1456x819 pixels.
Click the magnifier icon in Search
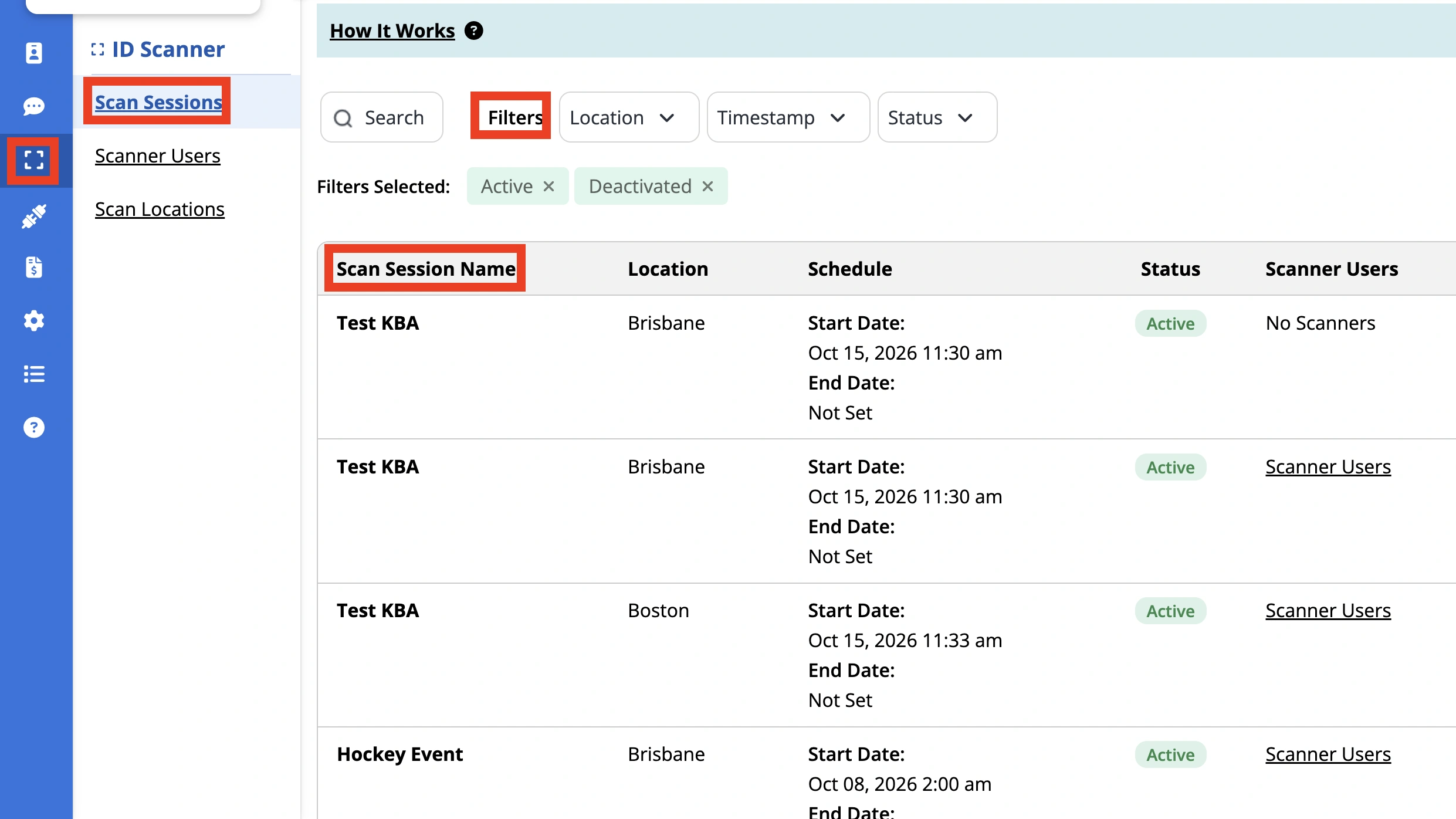tap(343, 119)
